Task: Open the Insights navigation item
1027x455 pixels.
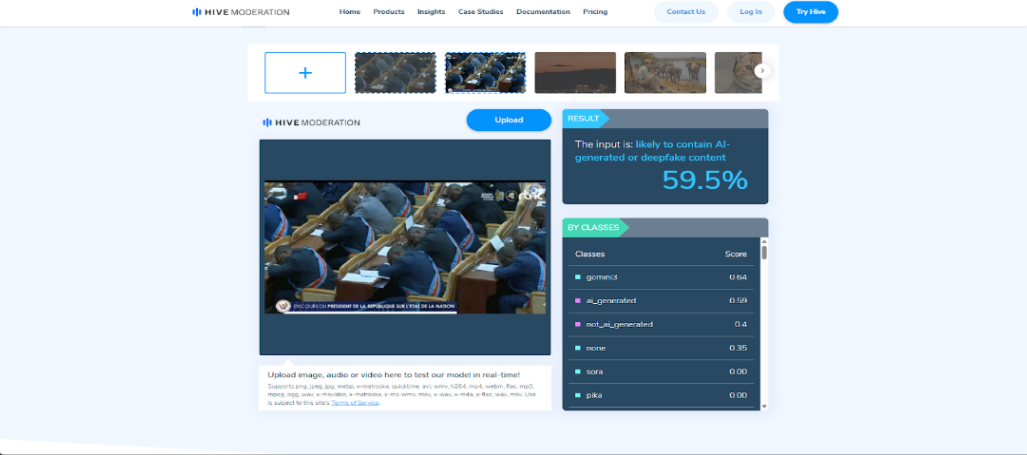Action: [x=431, y=12]
